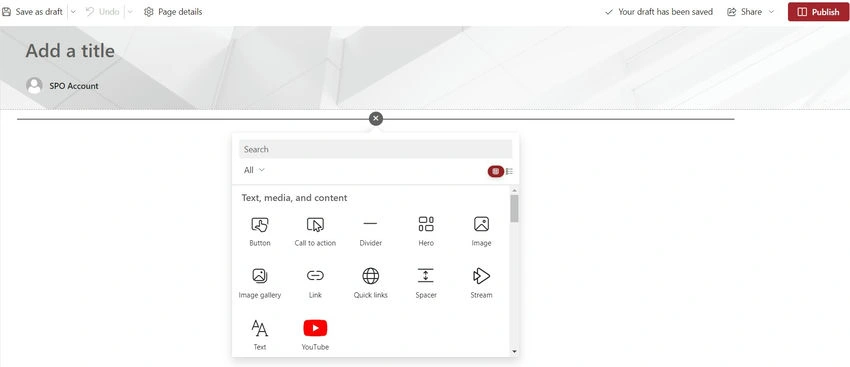
Task: Insert a Call to action web part
Action: [315, 231]
